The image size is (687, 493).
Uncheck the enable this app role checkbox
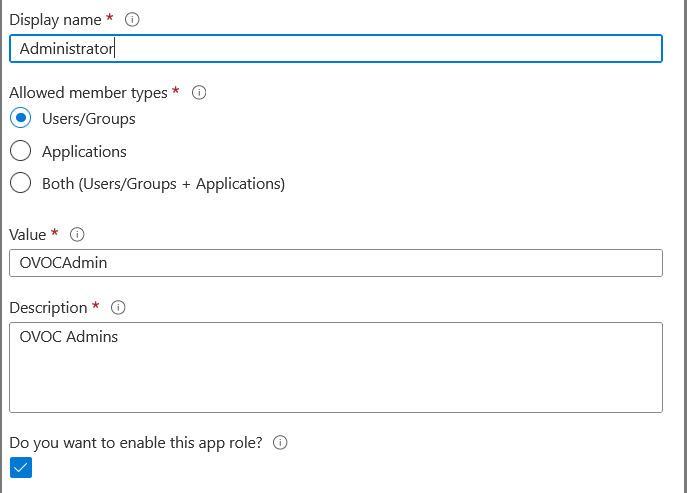(21, 467)
